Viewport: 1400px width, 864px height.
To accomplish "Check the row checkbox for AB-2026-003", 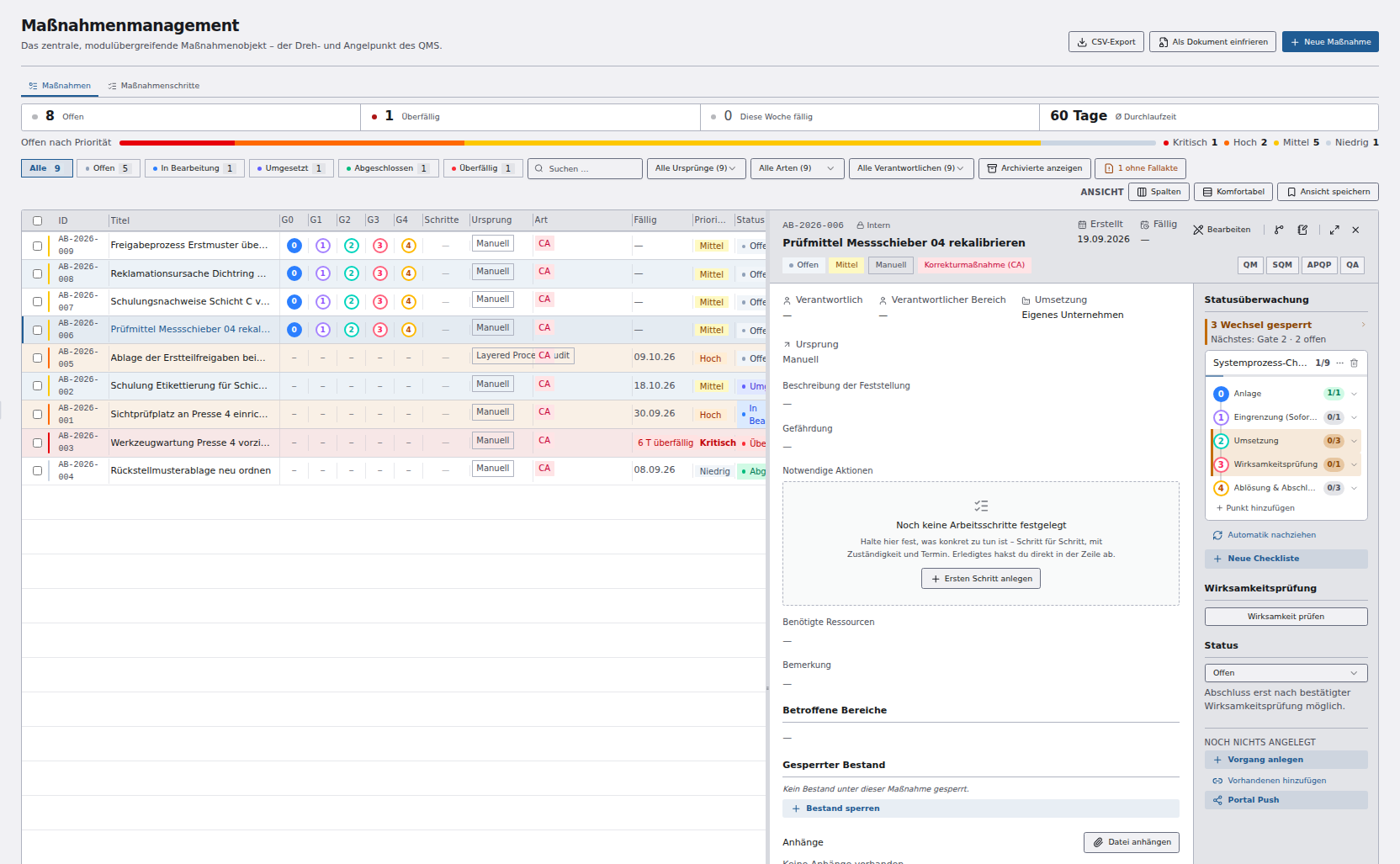I will point(37,443).
